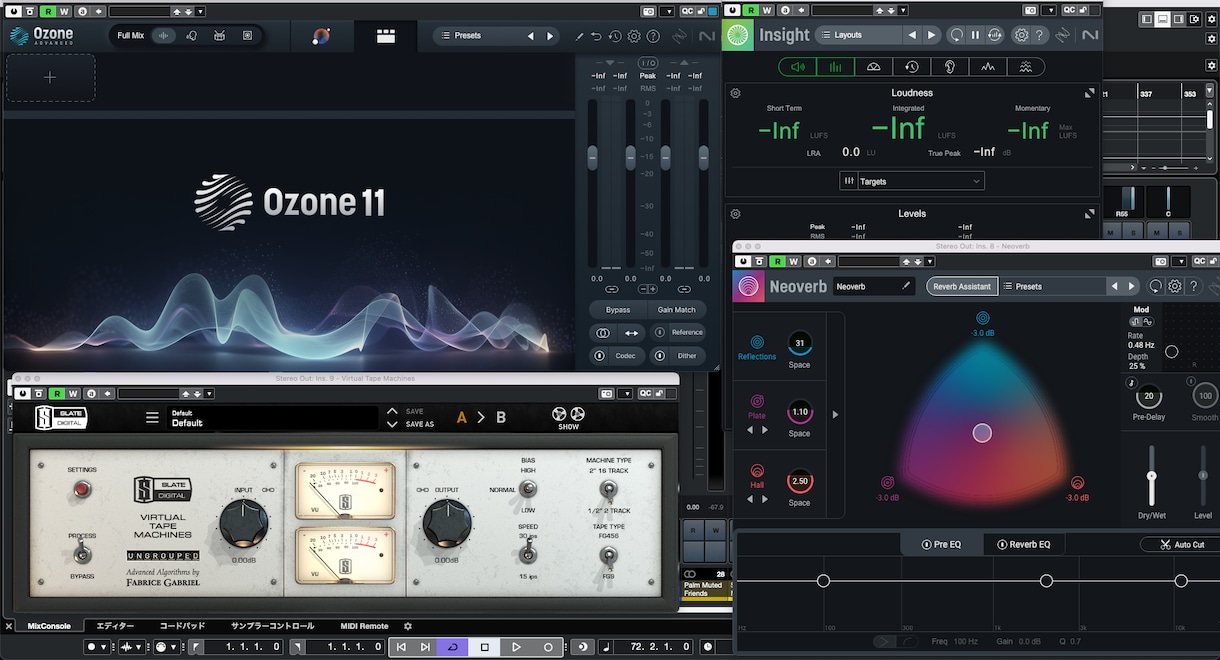Viewport: 1220px width, 660px height.
Task: Open Loudness panel settings gear in Insight
Action: coord(736,93)
